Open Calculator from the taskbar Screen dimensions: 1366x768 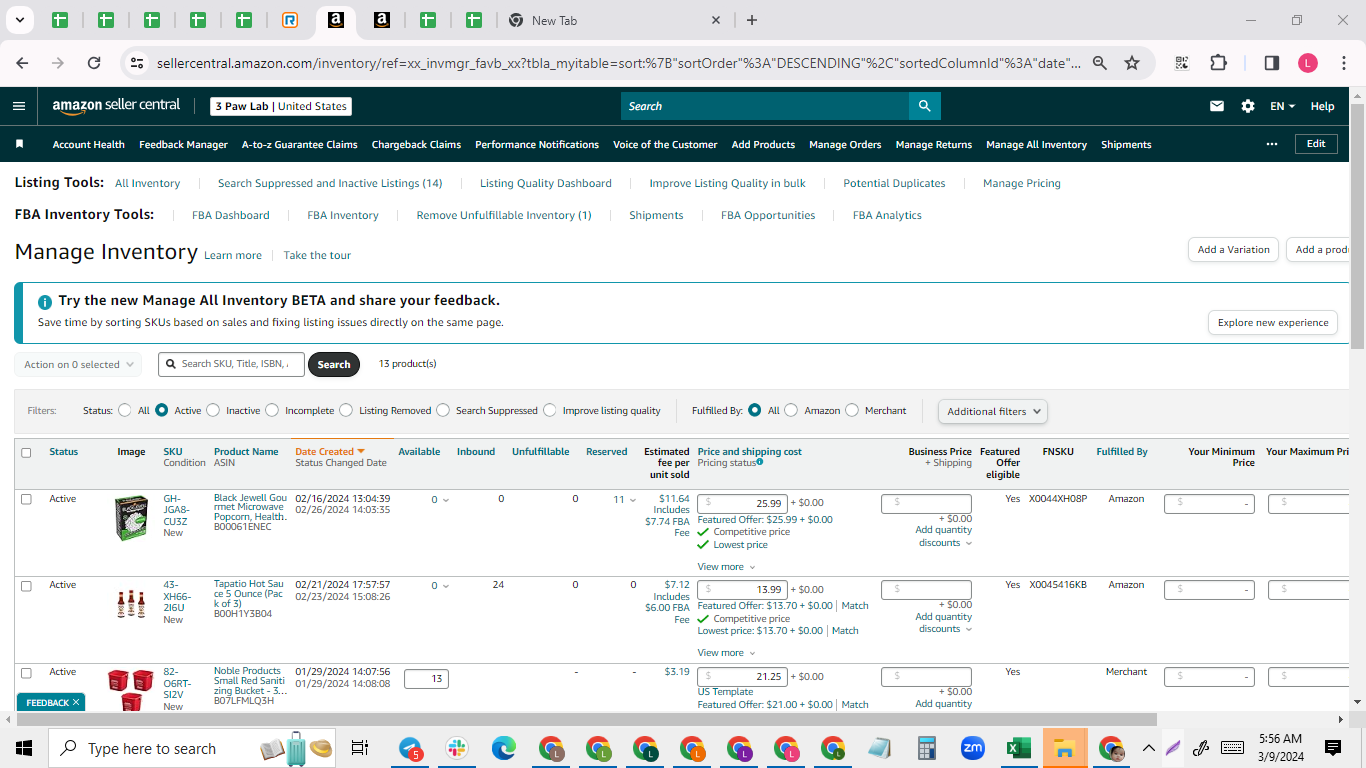[927, 748]
